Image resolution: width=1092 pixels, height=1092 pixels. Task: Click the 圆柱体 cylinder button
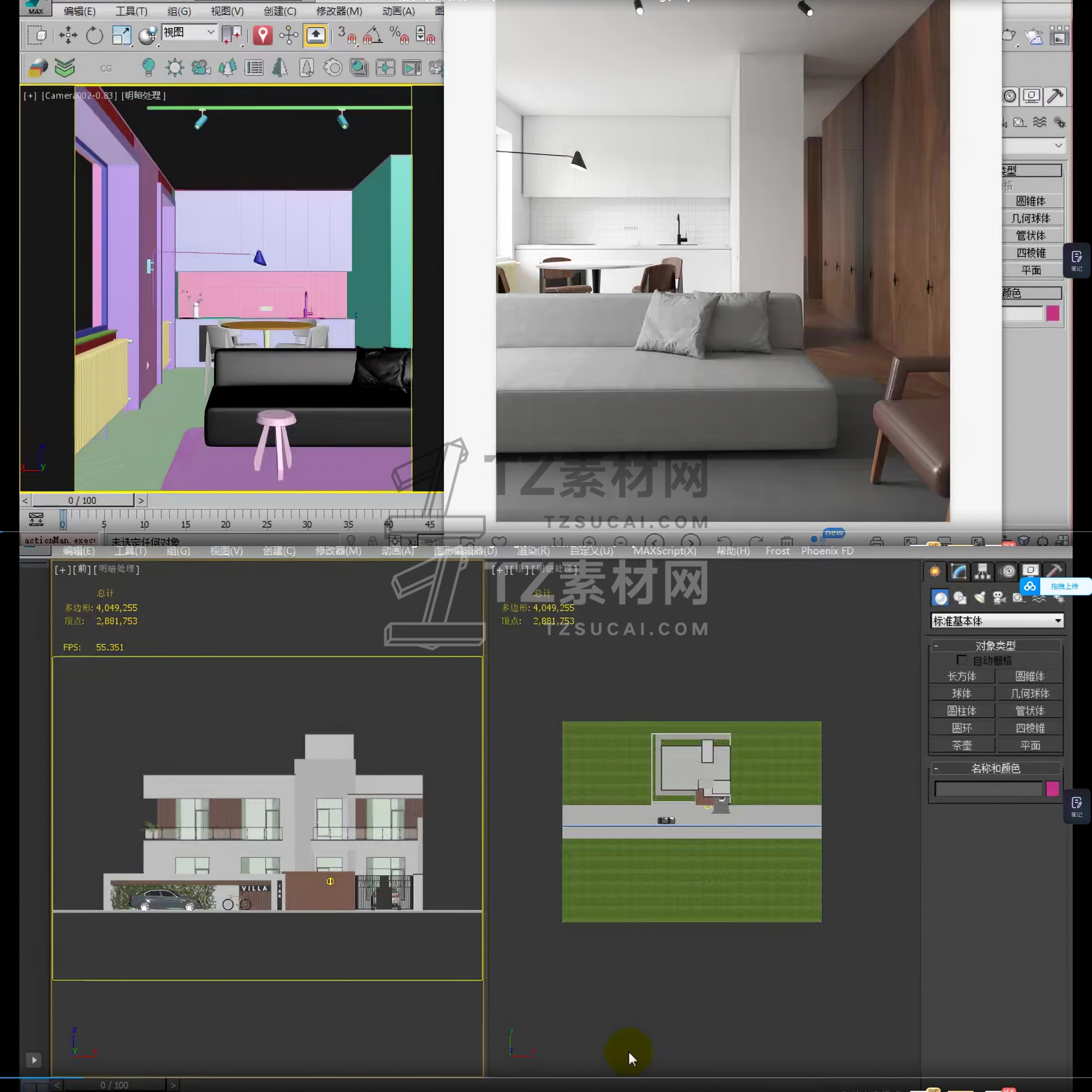point(961,710)
